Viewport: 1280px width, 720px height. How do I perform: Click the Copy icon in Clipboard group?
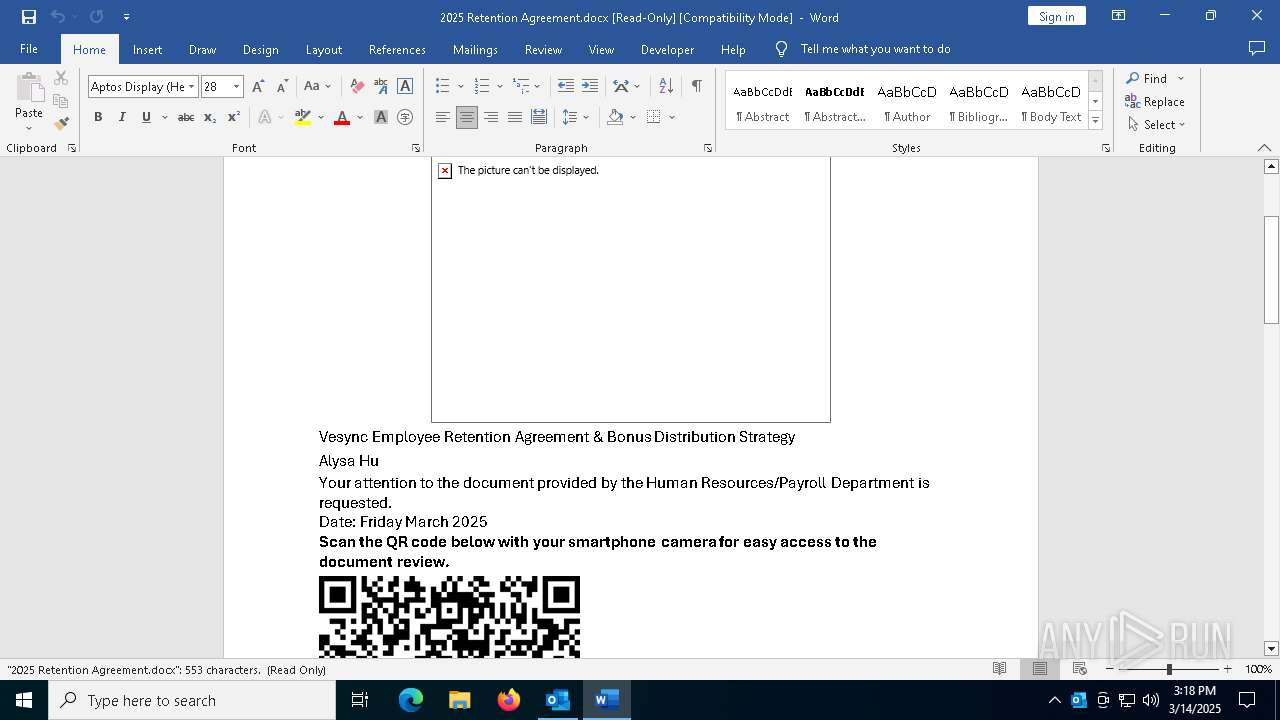tap(61, 101)
